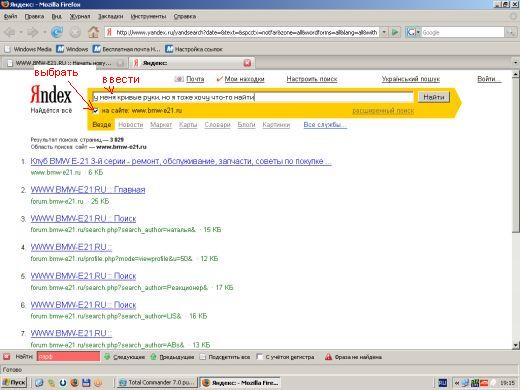Click the search button beside the Google field
Viewport: 520px width, 390px height.
tap(510, 32)
